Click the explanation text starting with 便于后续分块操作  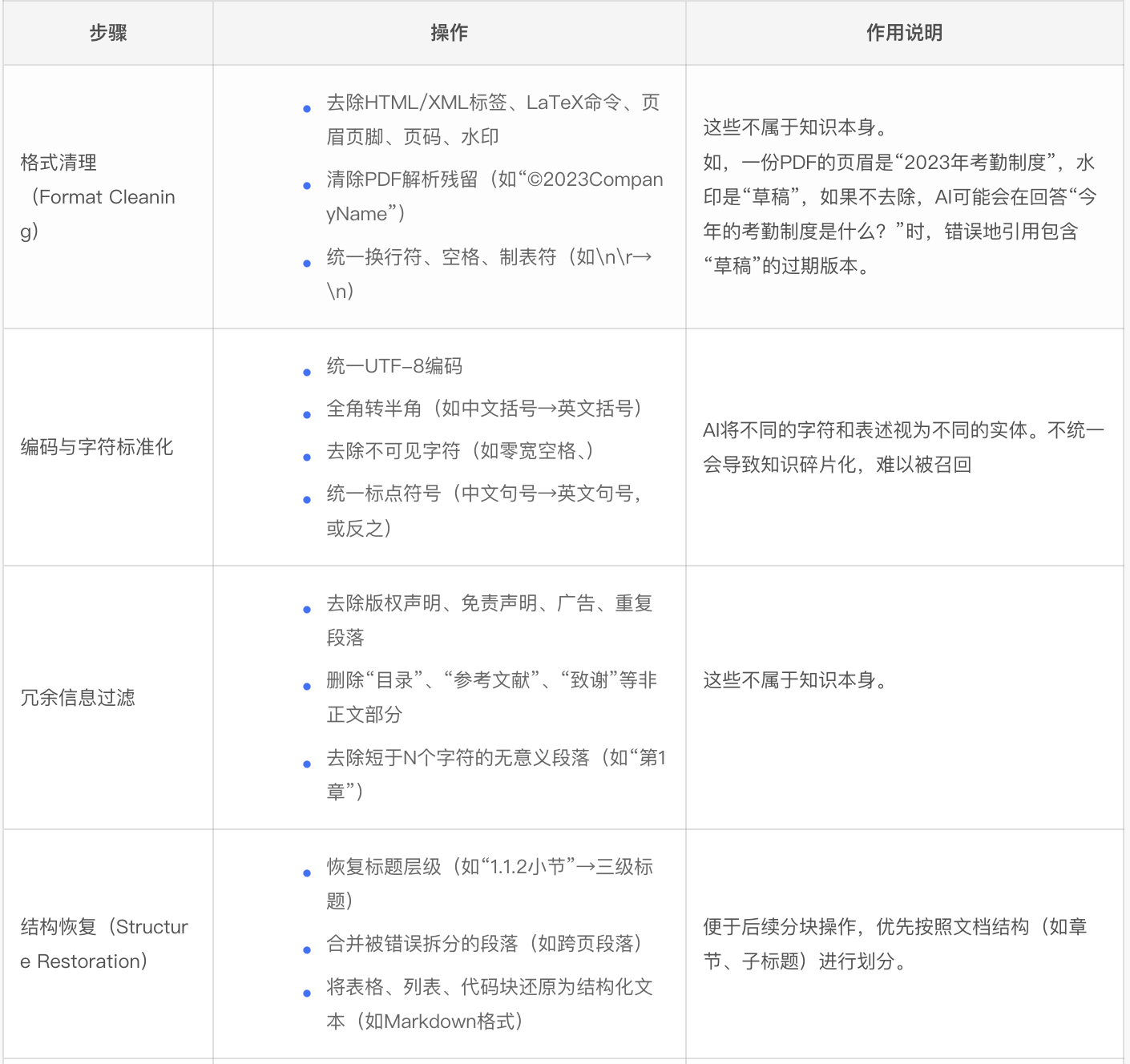tap(894, 944)
